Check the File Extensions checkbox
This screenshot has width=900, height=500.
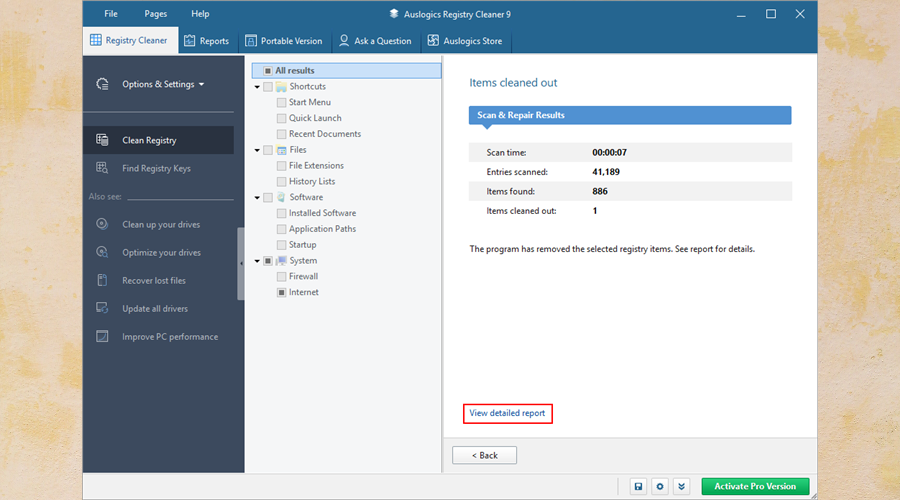click(x=281, y=166)
